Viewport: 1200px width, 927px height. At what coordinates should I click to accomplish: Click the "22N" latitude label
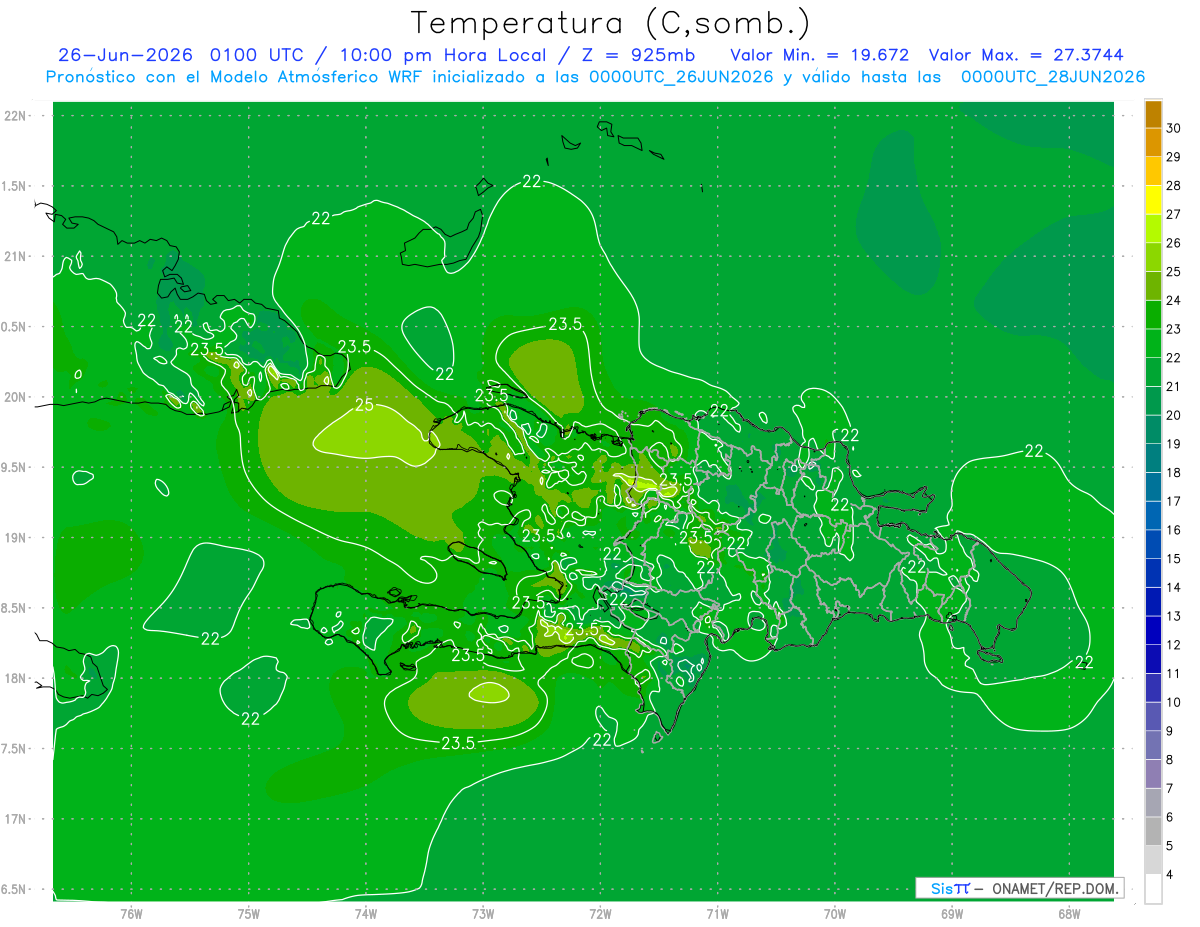pos(16,116)
